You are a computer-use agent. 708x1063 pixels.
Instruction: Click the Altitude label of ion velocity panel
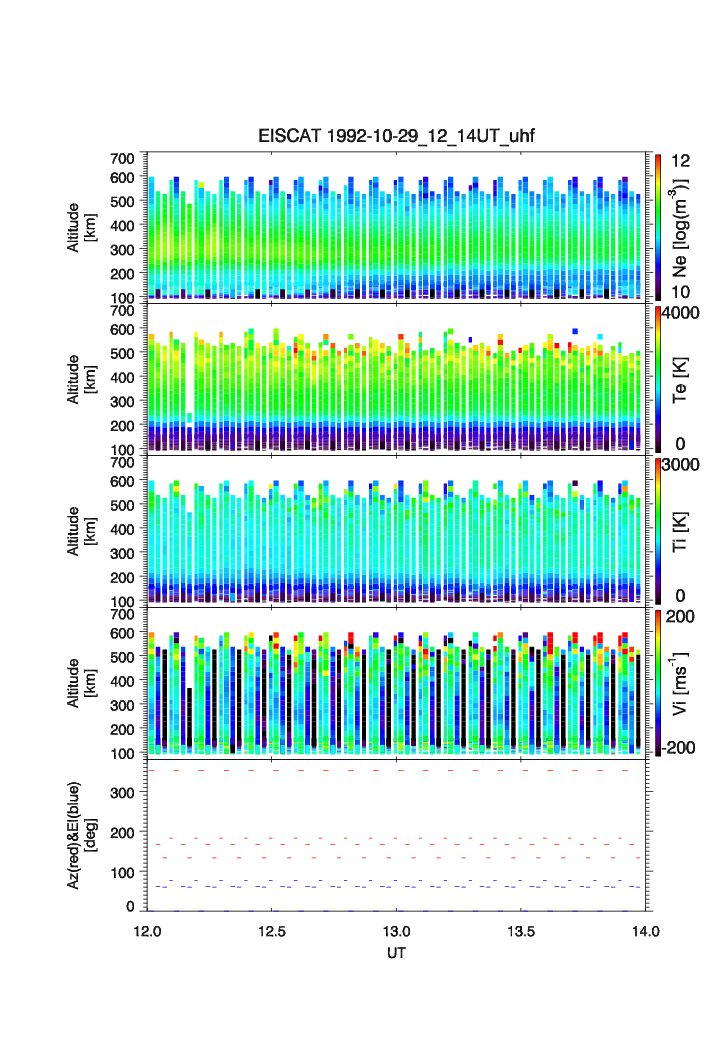click(80, 683)
